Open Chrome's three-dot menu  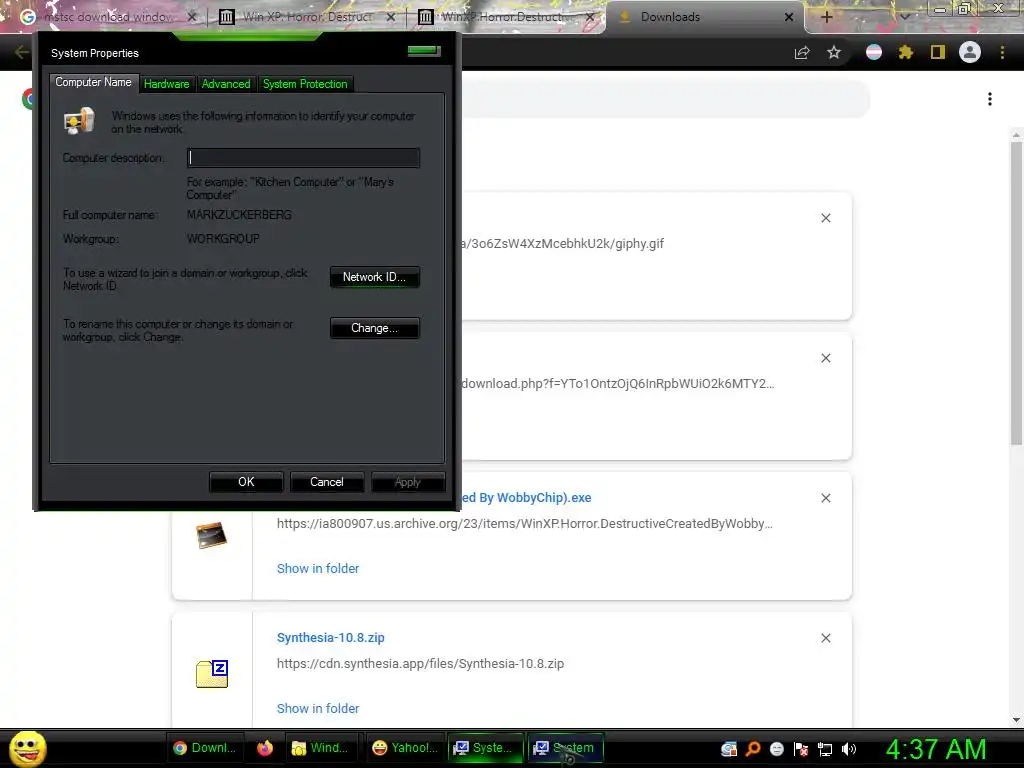point(1002,52)
